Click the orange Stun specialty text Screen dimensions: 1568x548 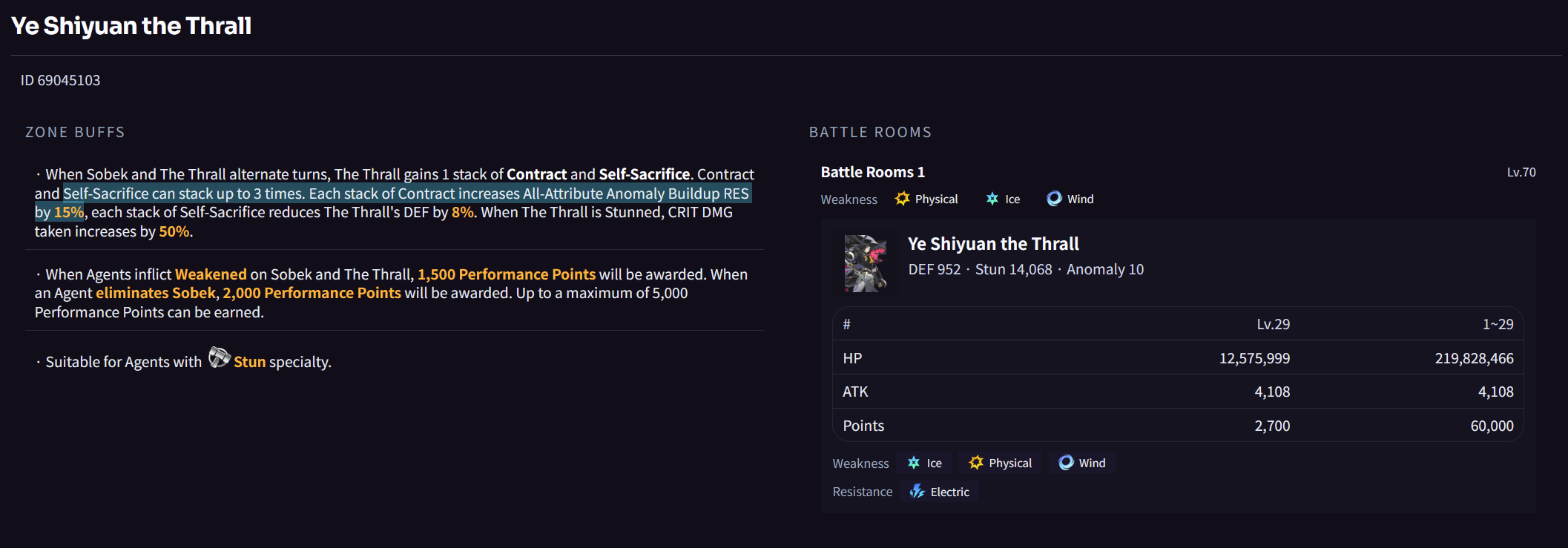[249, 362]
